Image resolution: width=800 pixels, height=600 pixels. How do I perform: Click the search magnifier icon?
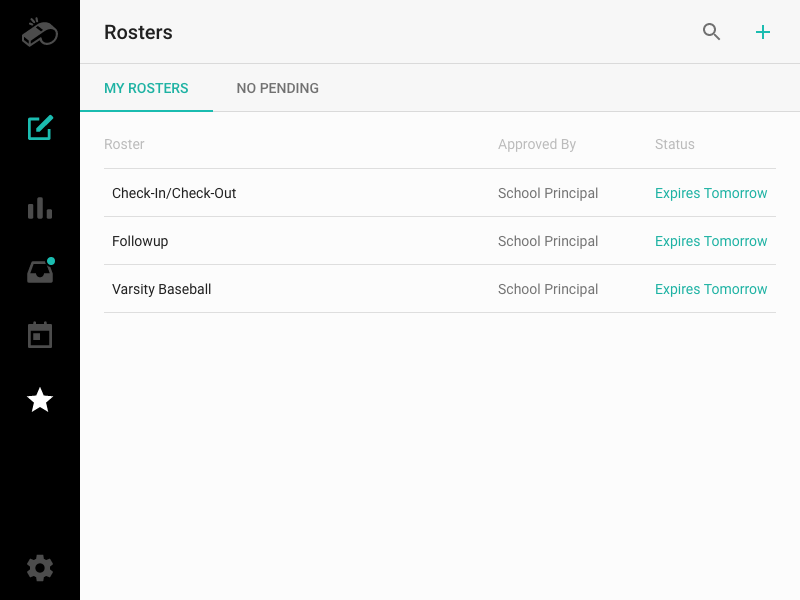coord(712,32)
